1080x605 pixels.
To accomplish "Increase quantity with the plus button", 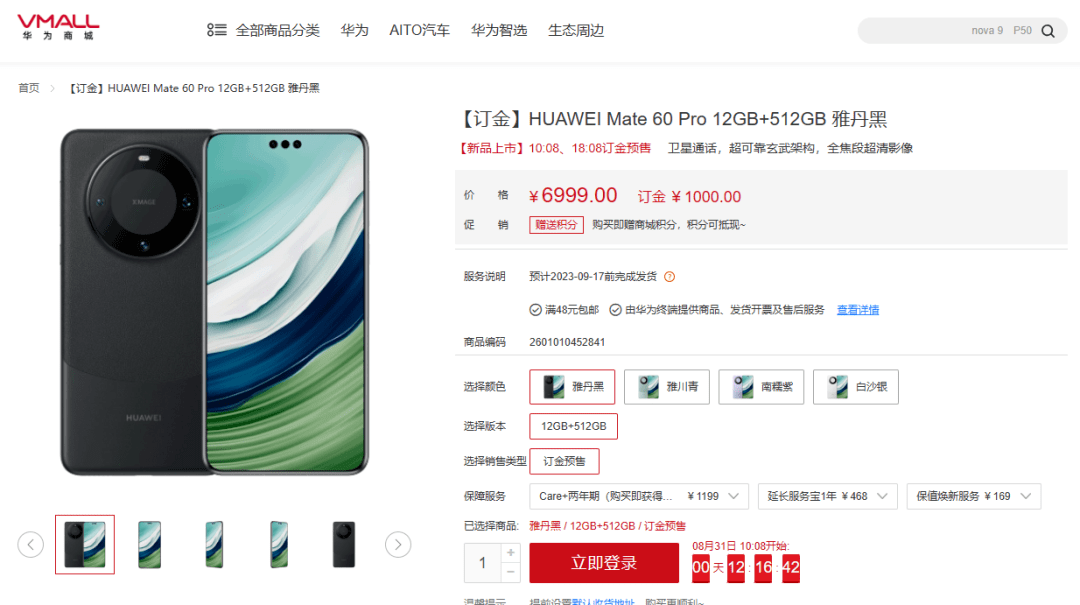I will click(510, 553).
